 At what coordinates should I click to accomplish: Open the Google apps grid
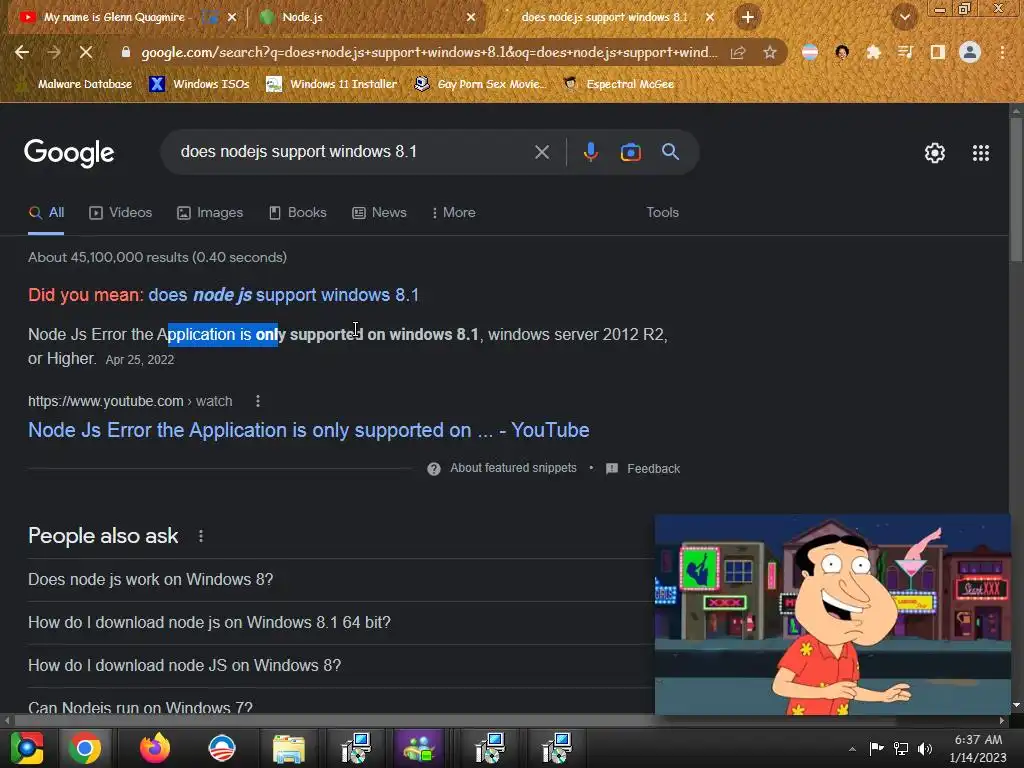pyautogui.click(x=980, y=153)
